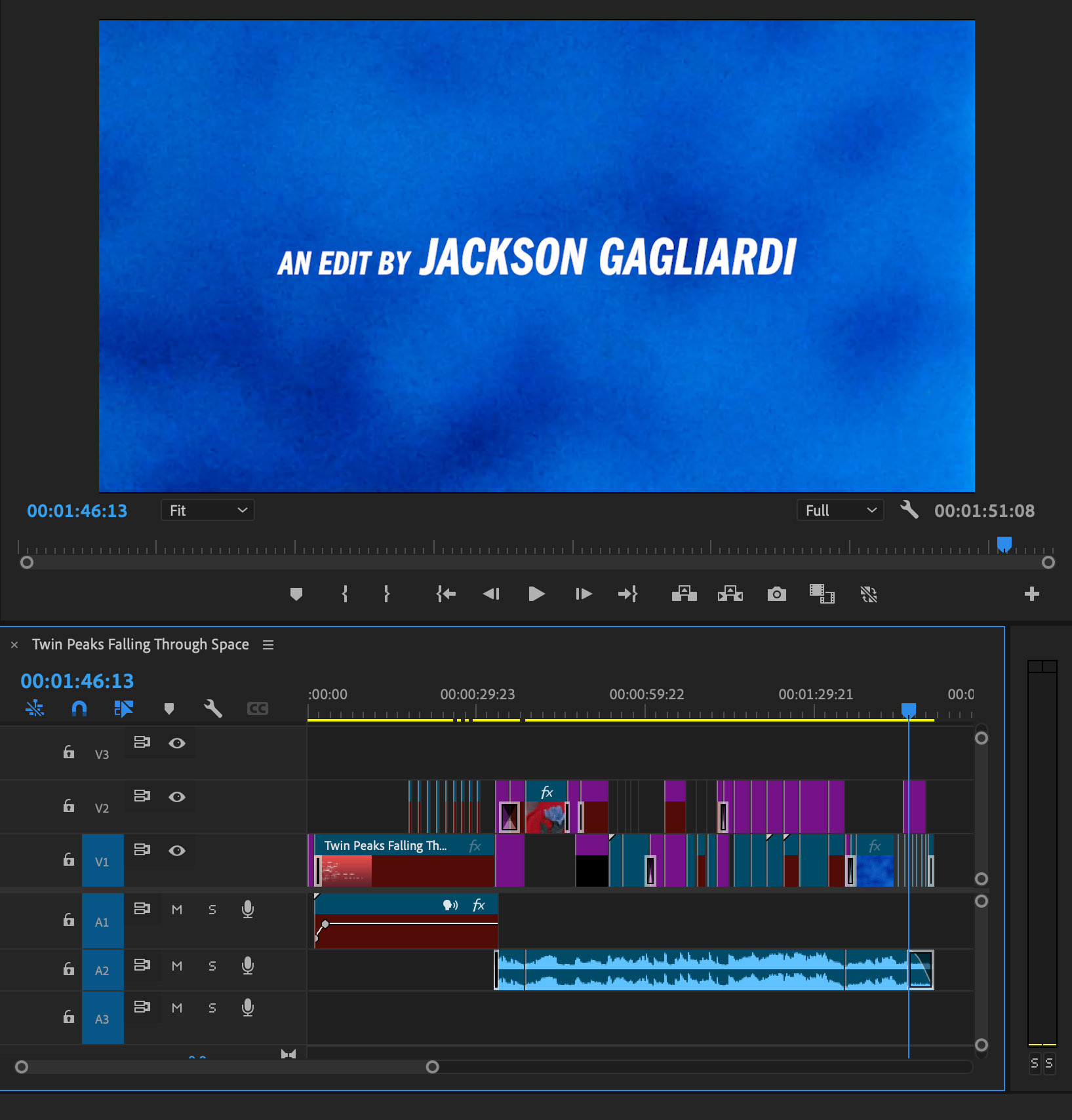Go to Out point button

627,594
